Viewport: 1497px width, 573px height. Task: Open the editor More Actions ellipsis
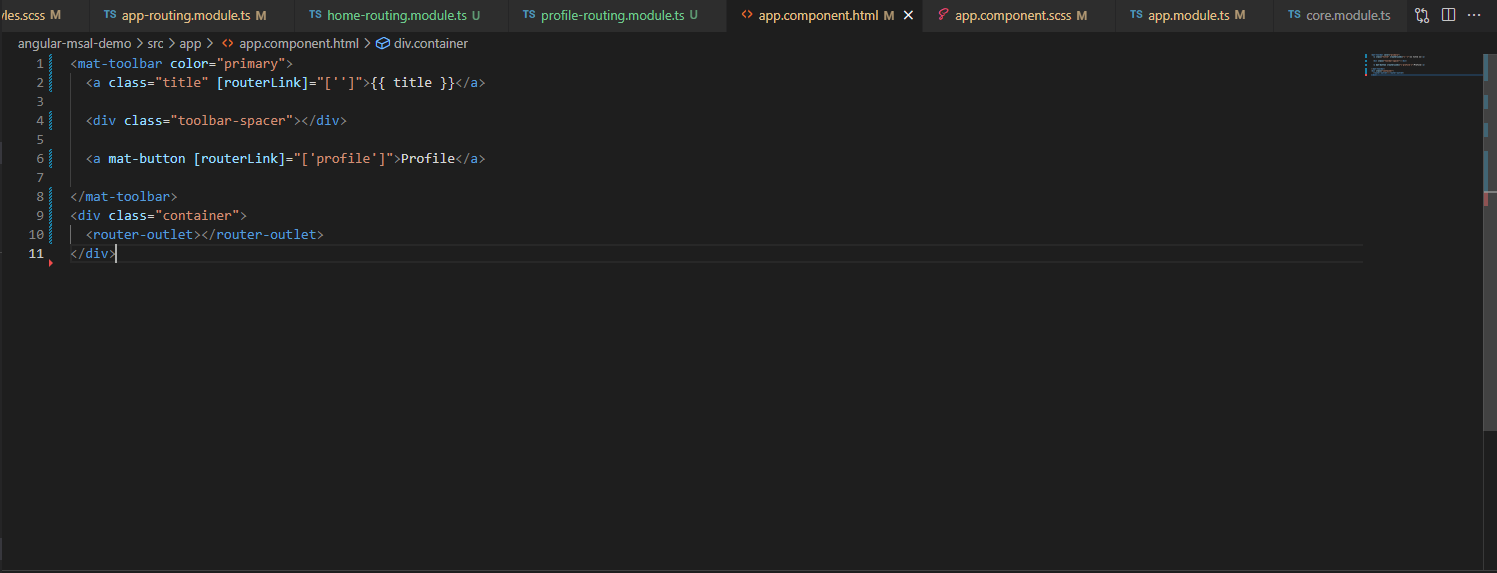click(x=1474, y=16)
